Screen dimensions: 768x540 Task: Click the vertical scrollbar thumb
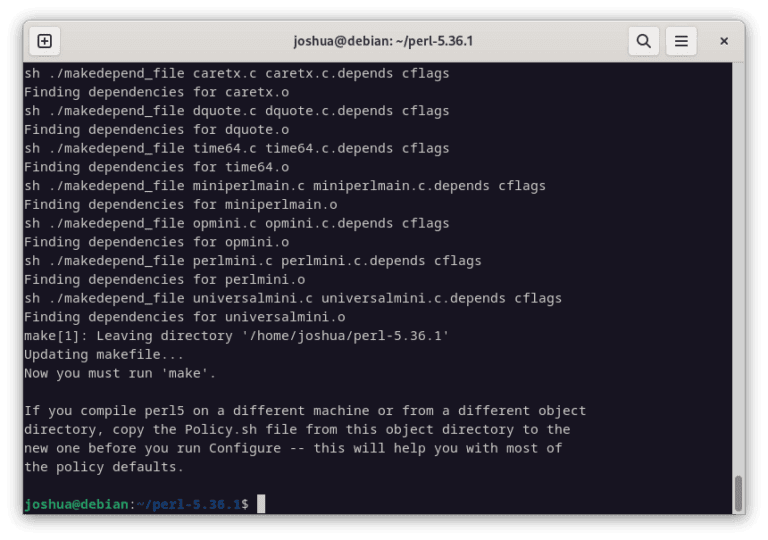point(738,493)
